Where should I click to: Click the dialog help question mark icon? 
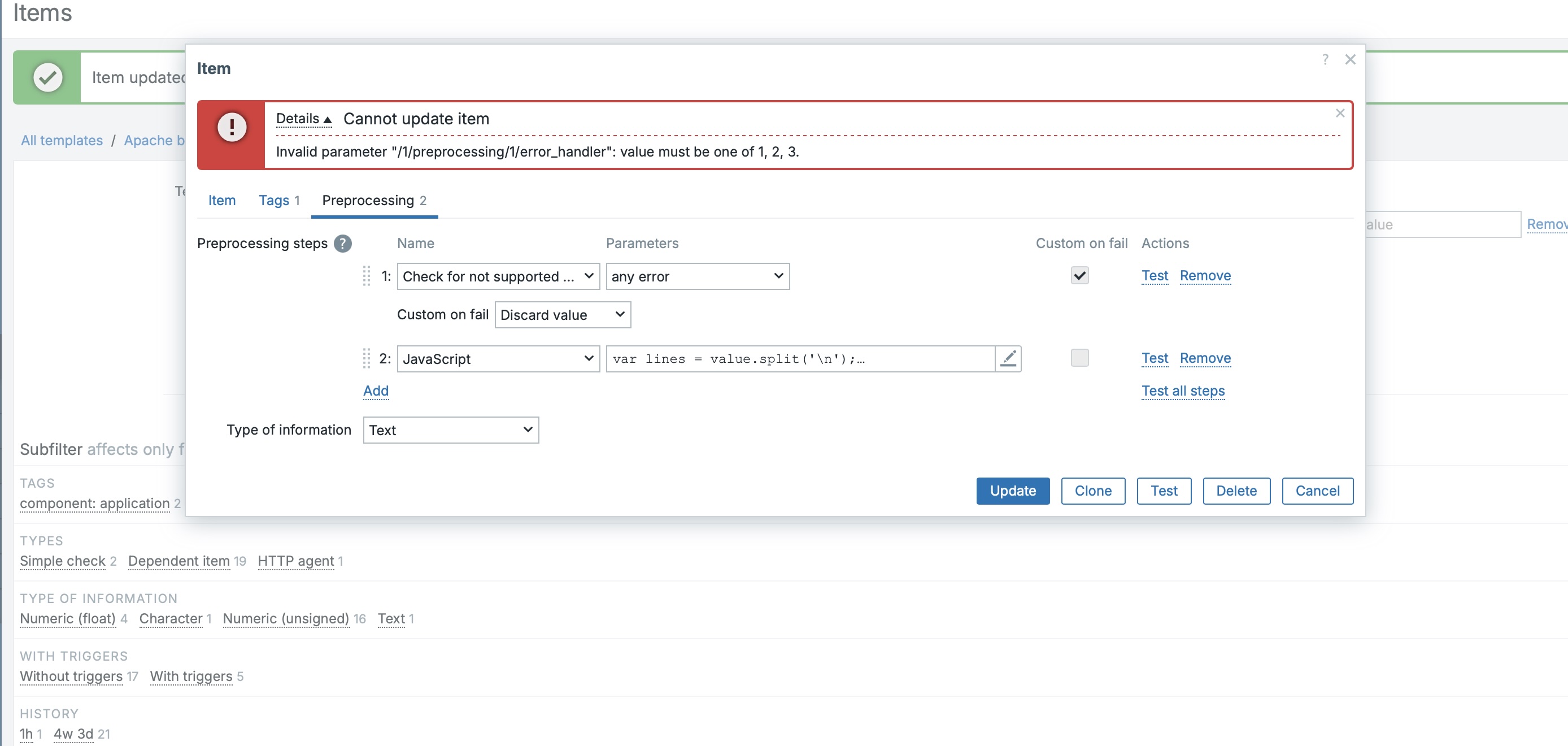pyautogui.click(x=1325, y=60)
